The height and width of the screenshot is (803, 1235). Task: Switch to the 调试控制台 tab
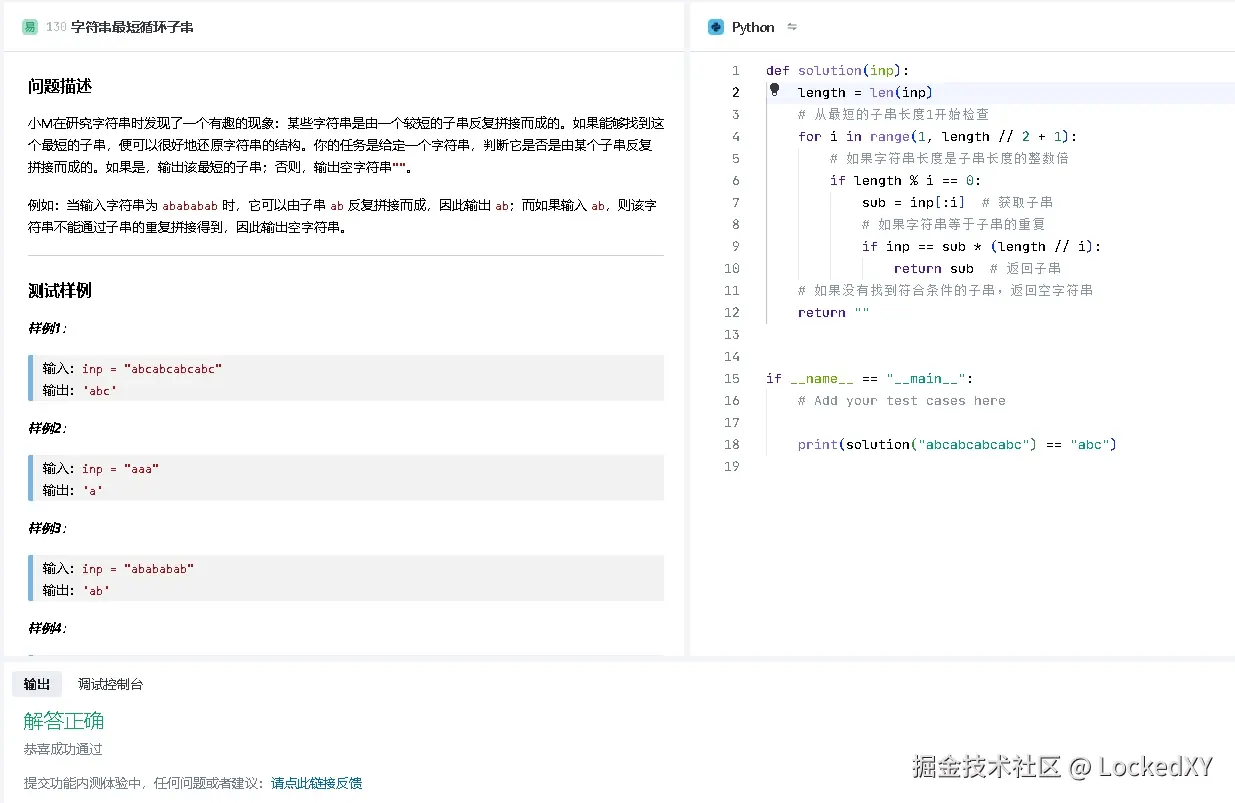(109, 684)
